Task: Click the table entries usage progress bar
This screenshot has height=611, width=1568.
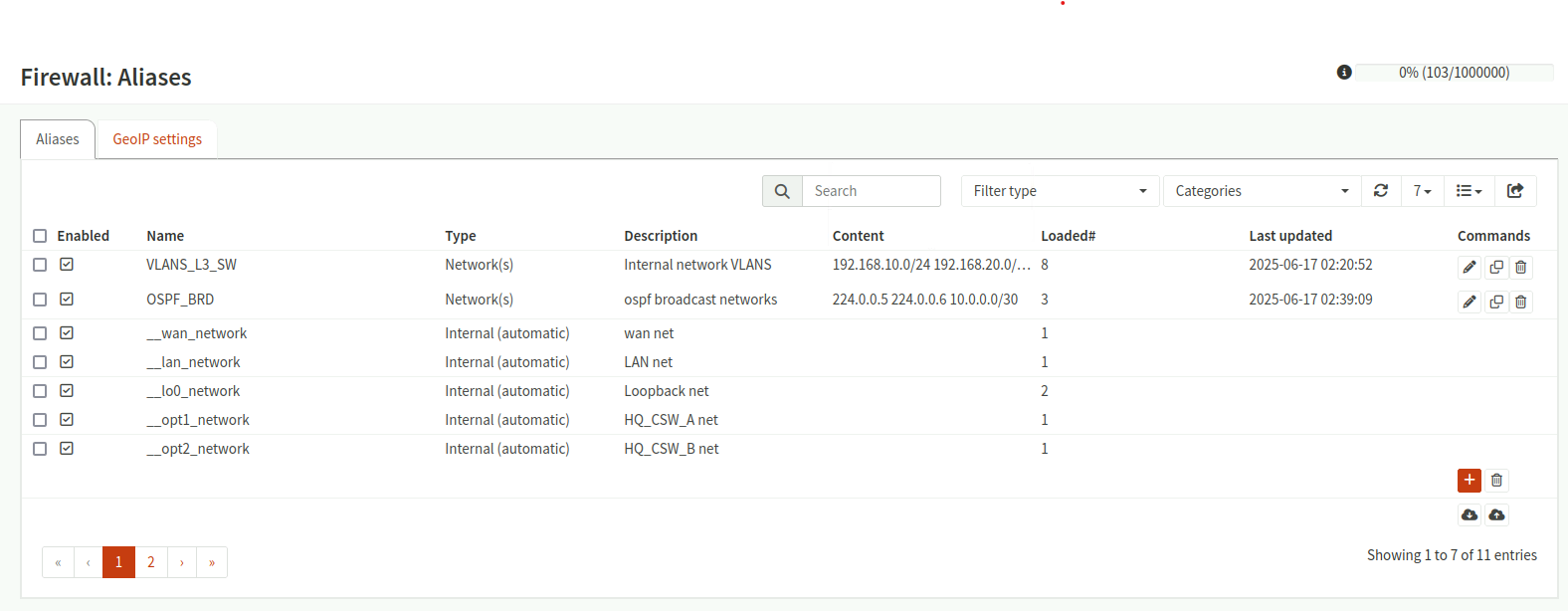Action: click(1454, 73)
